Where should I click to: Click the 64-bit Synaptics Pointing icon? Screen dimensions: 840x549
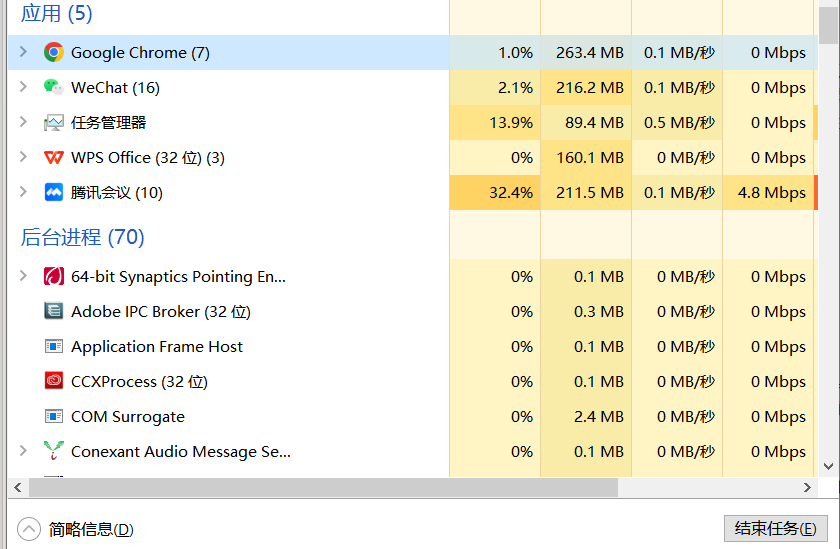tap(54, 277)
